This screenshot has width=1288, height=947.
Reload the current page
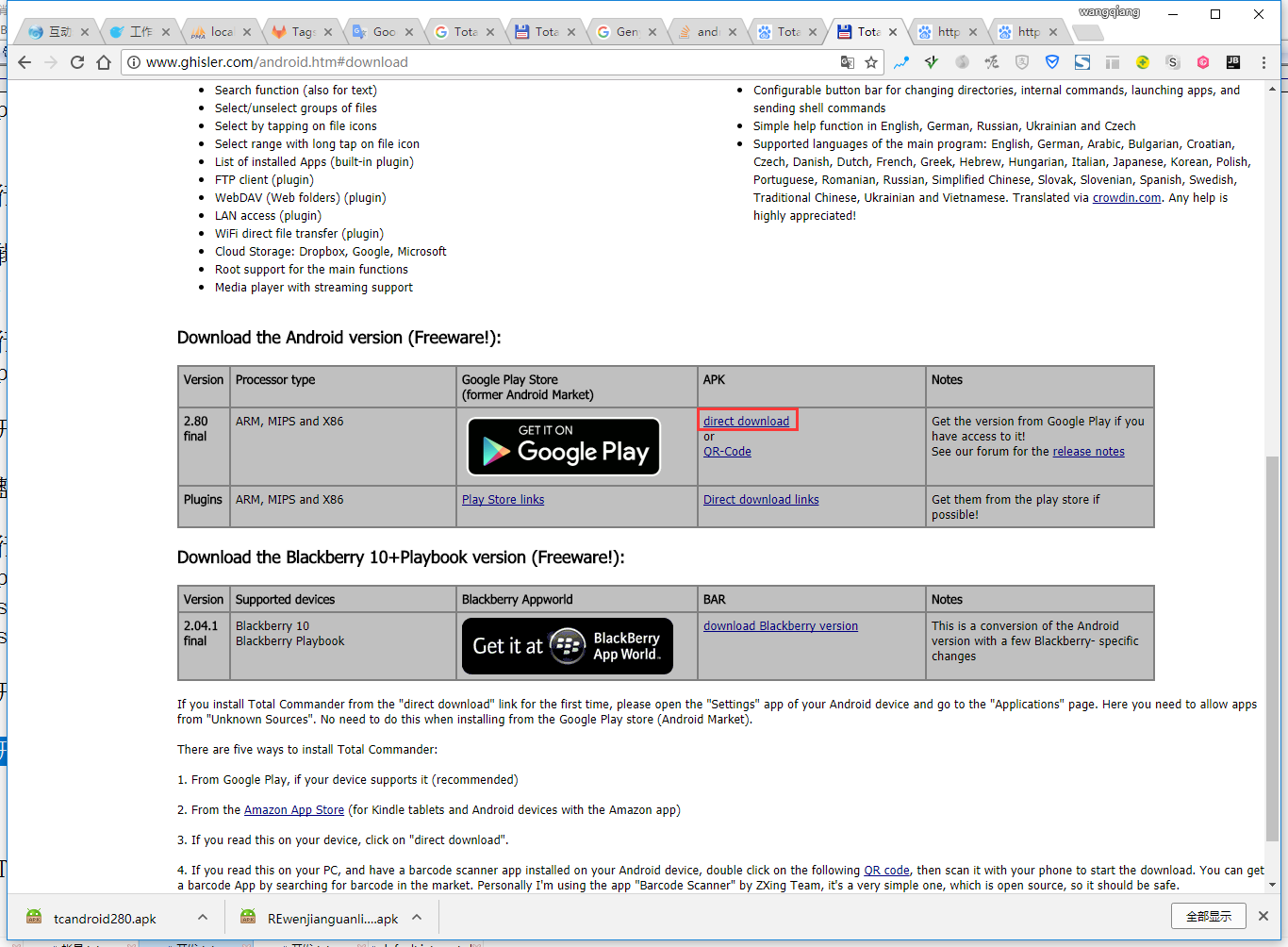77,62
